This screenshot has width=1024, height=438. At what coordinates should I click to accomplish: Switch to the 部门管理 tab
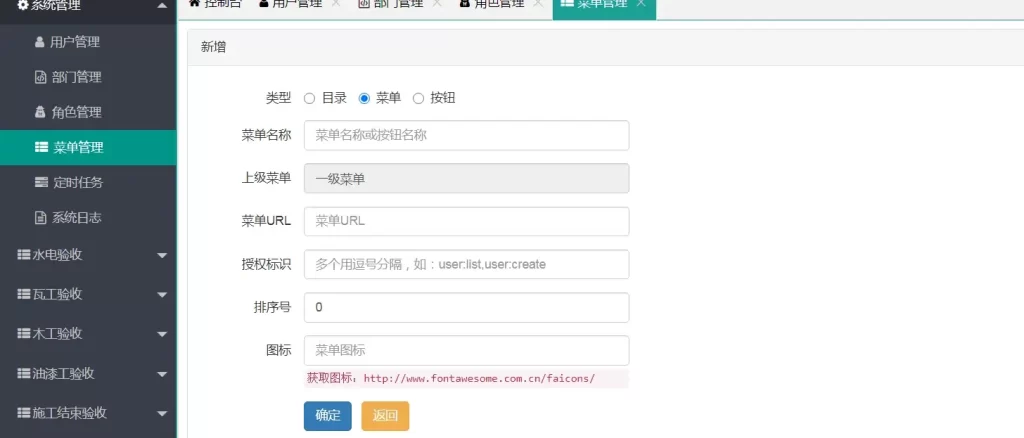click(391, 4)
